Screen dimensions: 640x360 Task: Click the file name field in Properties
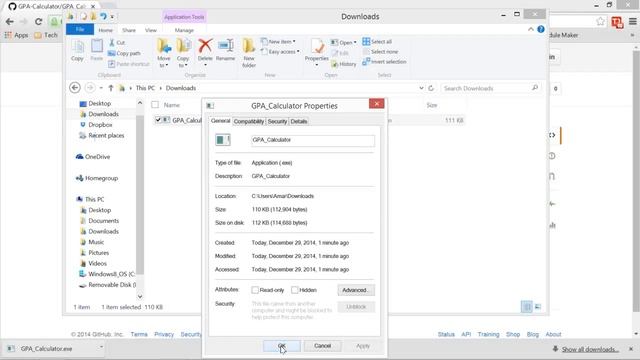click(x=313, y=140)
